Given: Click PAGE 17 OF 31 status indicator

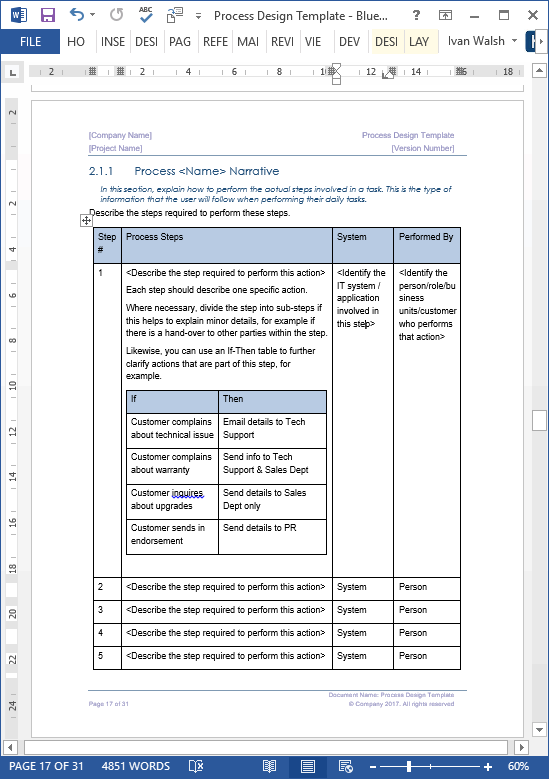Looking at the screenshot, I should (46, 766).
